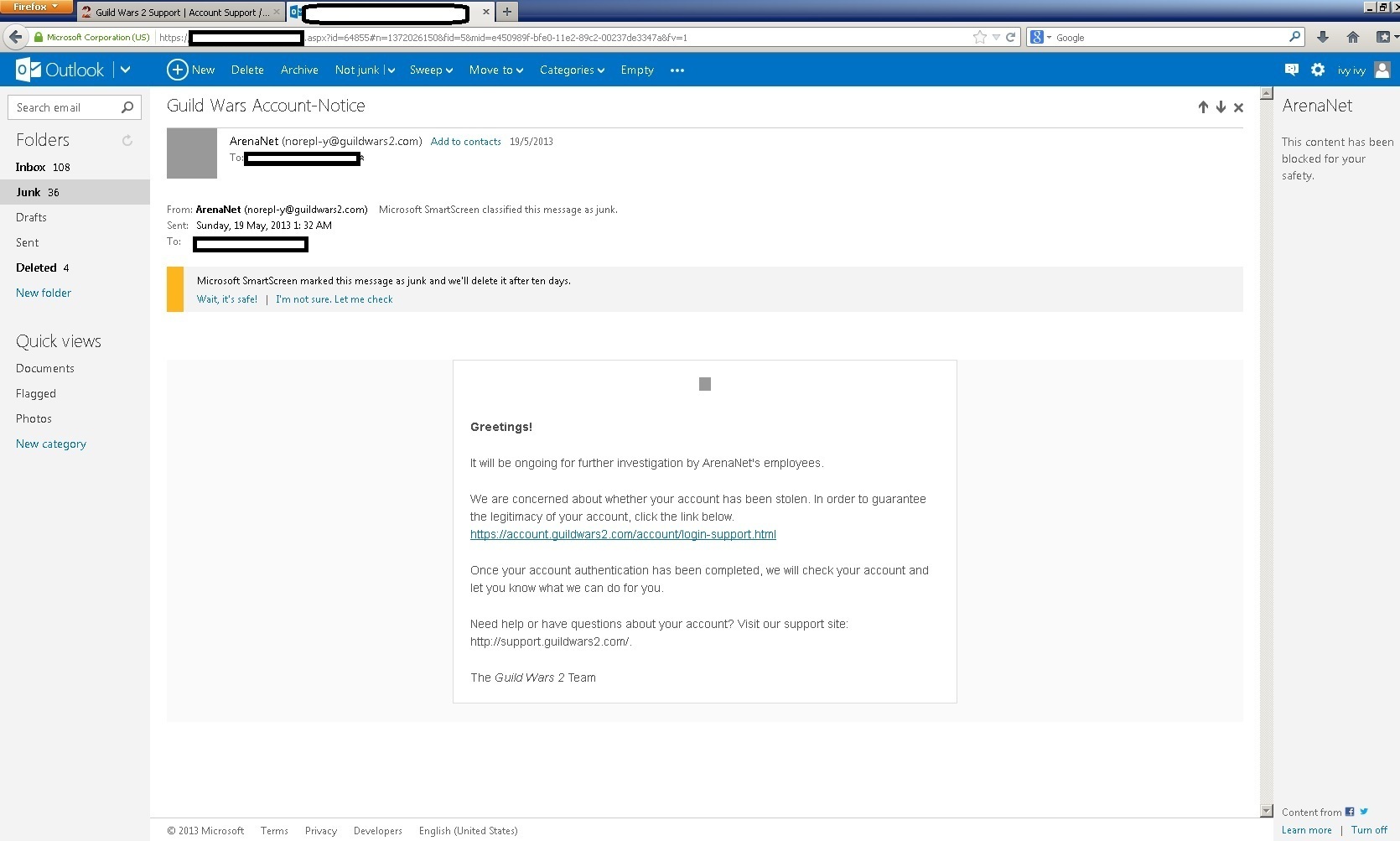Open the Photos quick view
The width and height of the screenshot is (1400, 841).
tap(34, 418)
